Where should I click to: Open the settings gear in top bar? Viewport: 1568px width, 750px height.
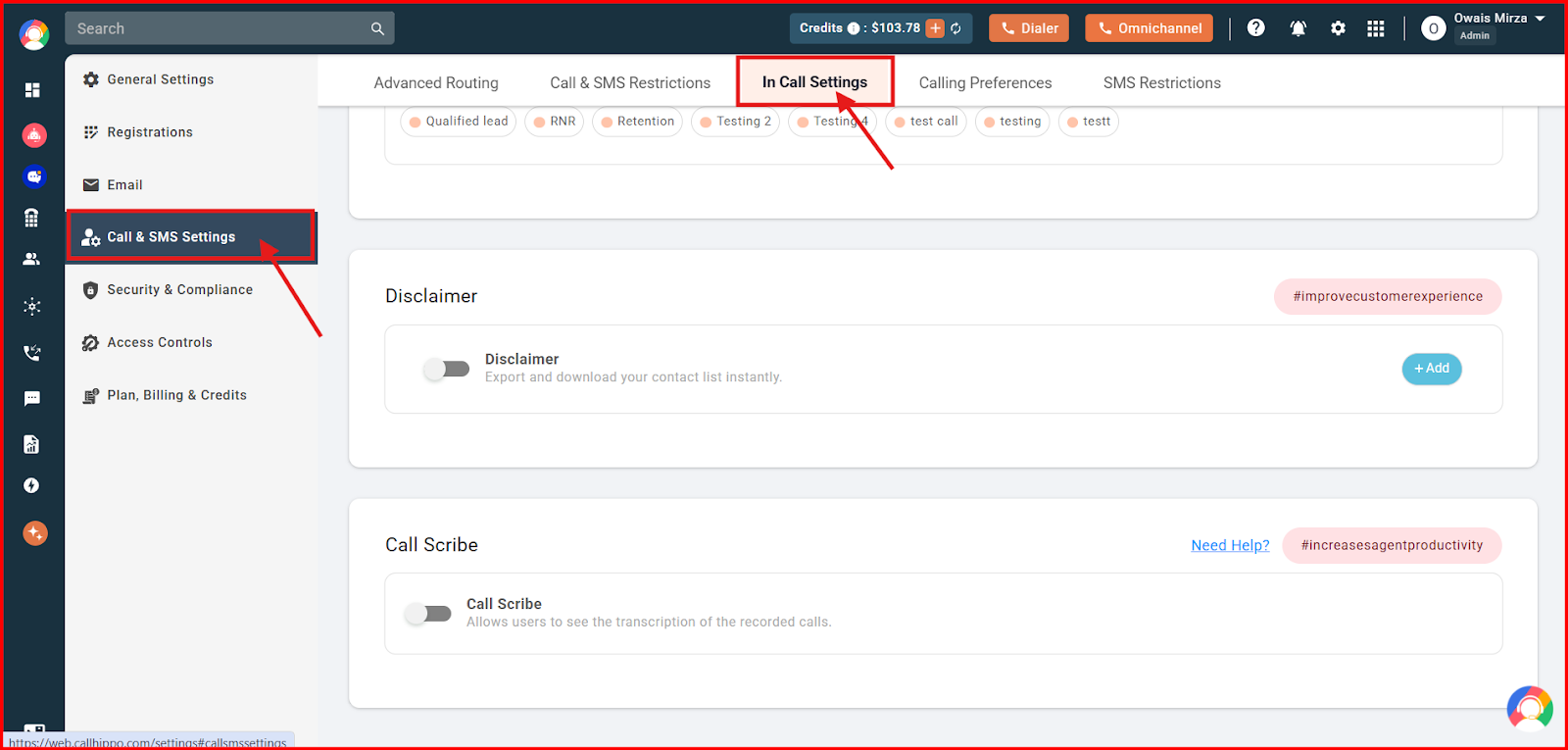click(x=1338, y=28)
